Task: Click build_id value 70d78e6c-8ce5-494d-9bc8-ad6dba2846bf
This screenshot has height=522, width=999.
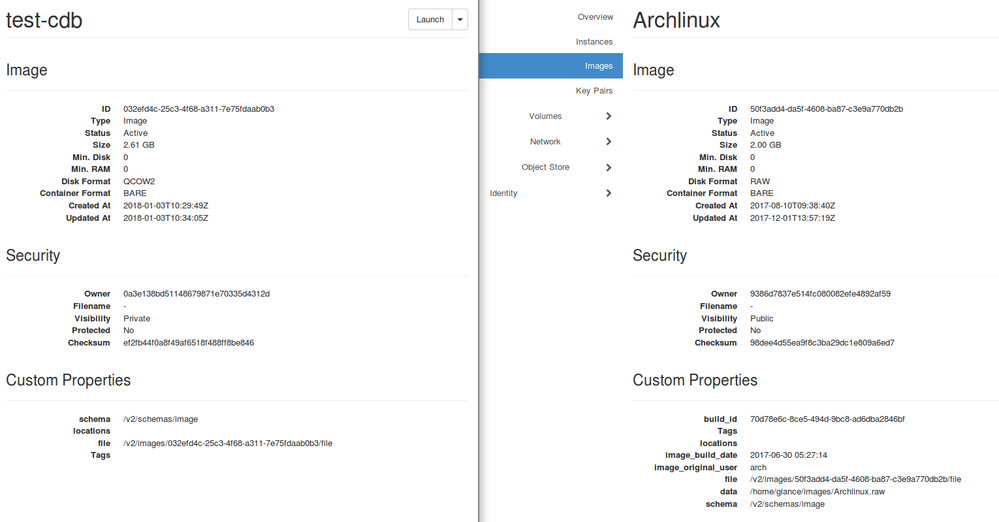Action: (x=828, y=419)
